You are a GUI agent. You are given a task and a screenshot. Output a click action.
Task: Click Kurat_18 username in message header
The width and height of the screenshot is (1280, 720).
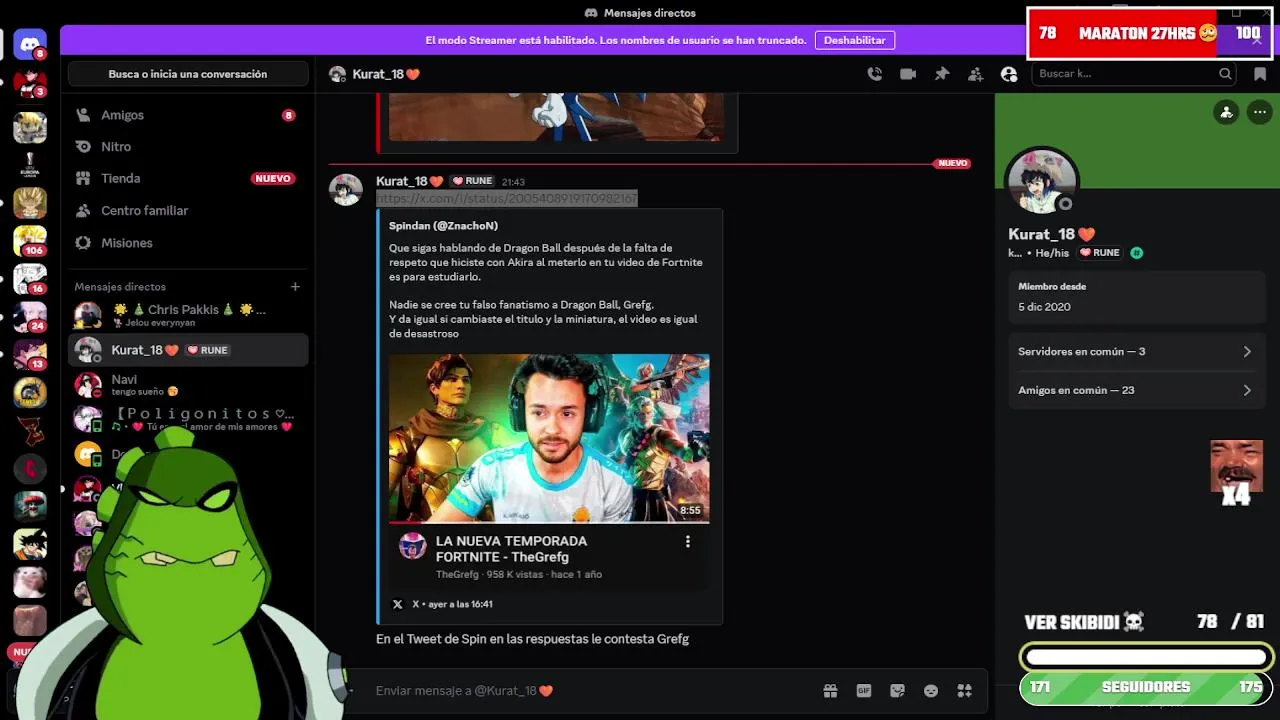coord(410,181)
